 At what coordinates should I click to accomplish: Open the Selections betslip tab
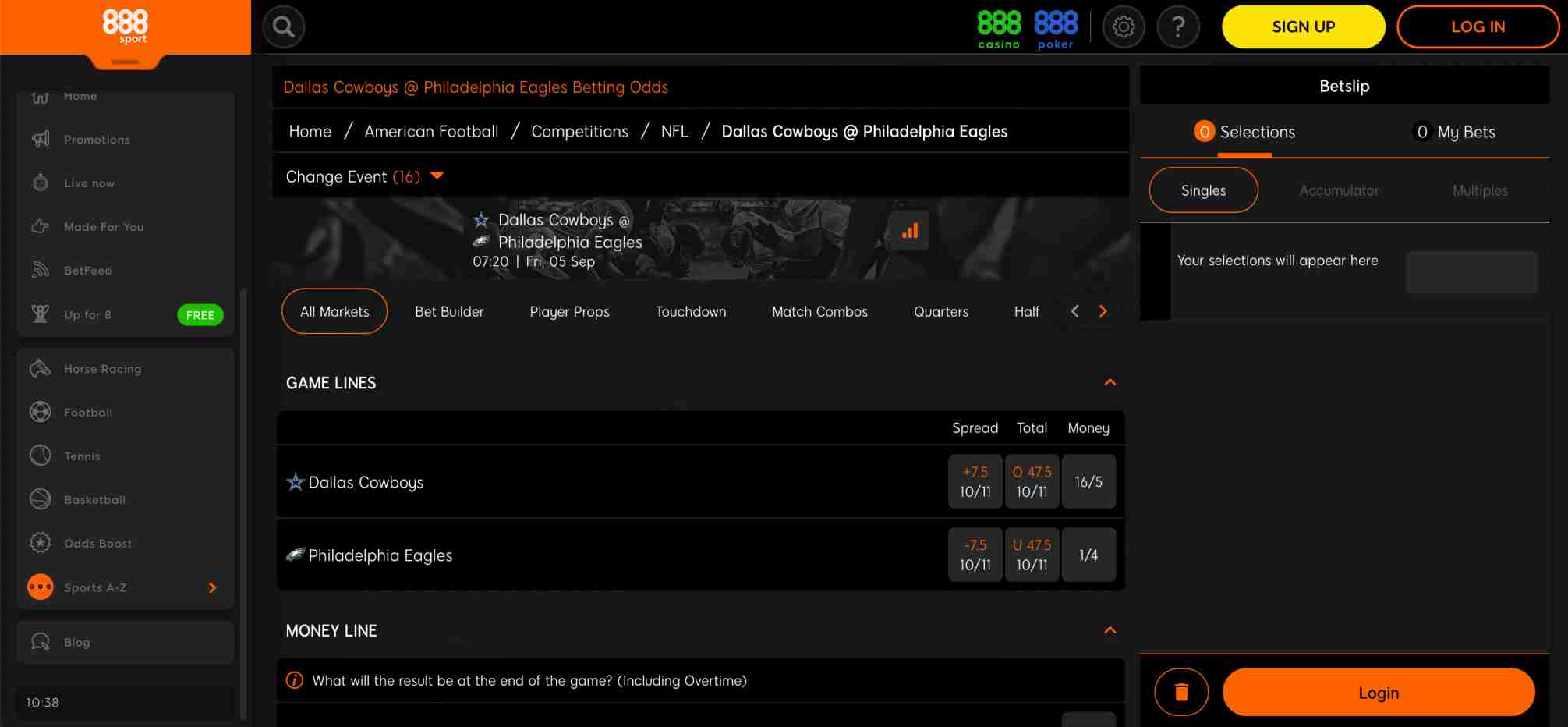tap(1244, 132)
